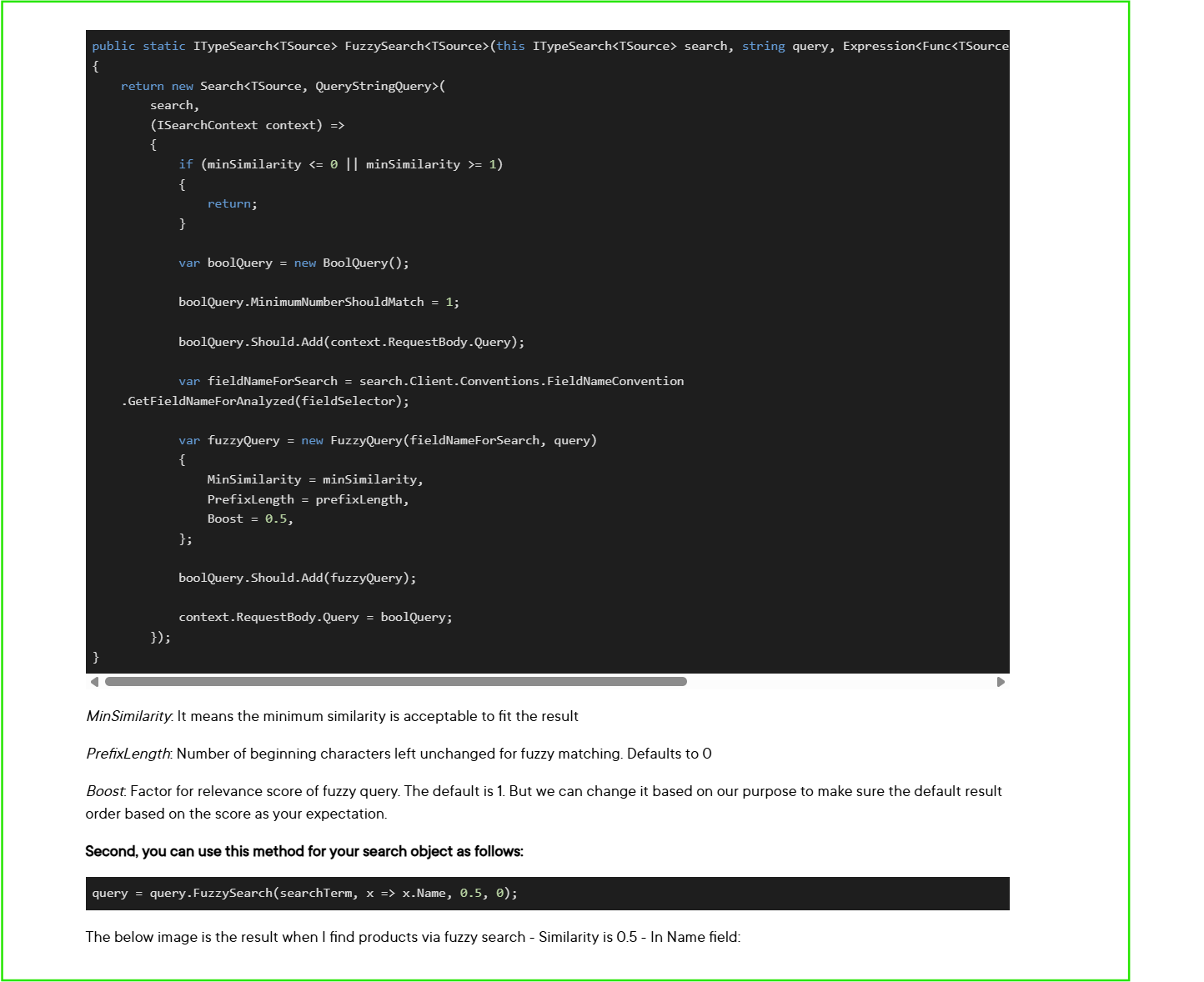
Task: Click the horizontal scrollbar thumb below the code
Action: [x=395, y=682]
